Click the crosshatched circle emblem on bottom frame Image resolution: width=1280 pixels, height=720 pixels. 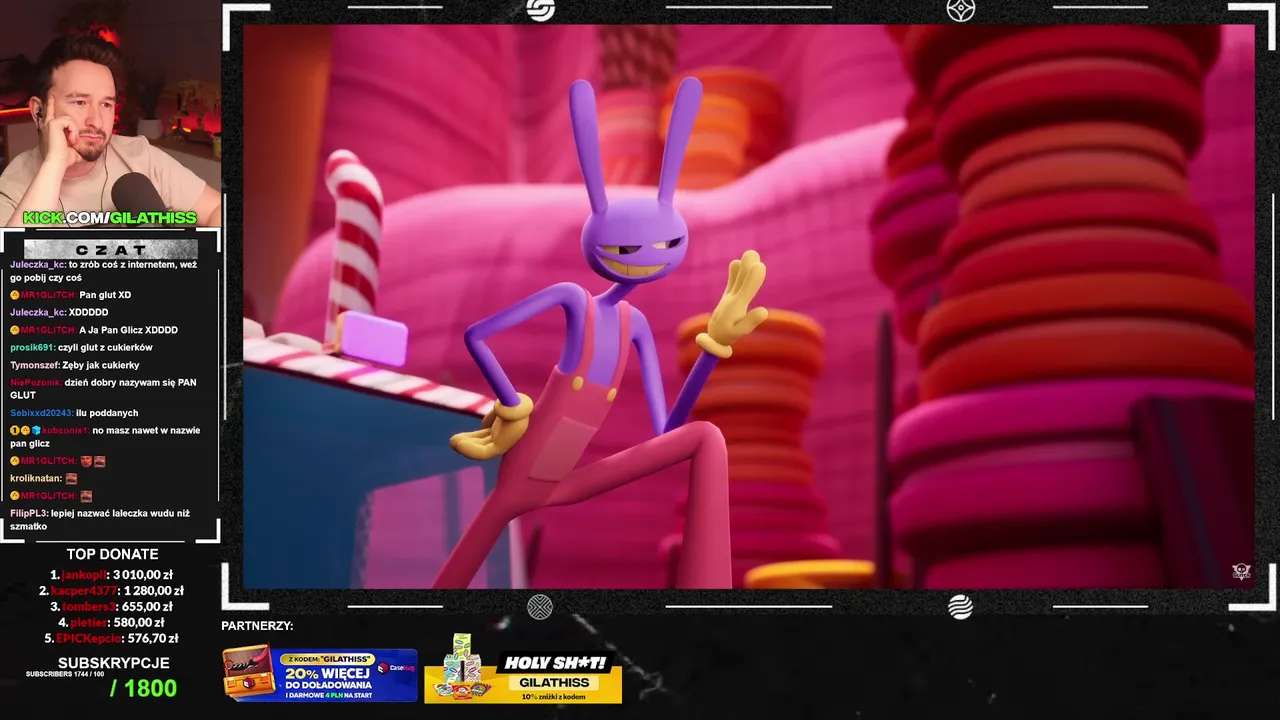tap(540, 607)
